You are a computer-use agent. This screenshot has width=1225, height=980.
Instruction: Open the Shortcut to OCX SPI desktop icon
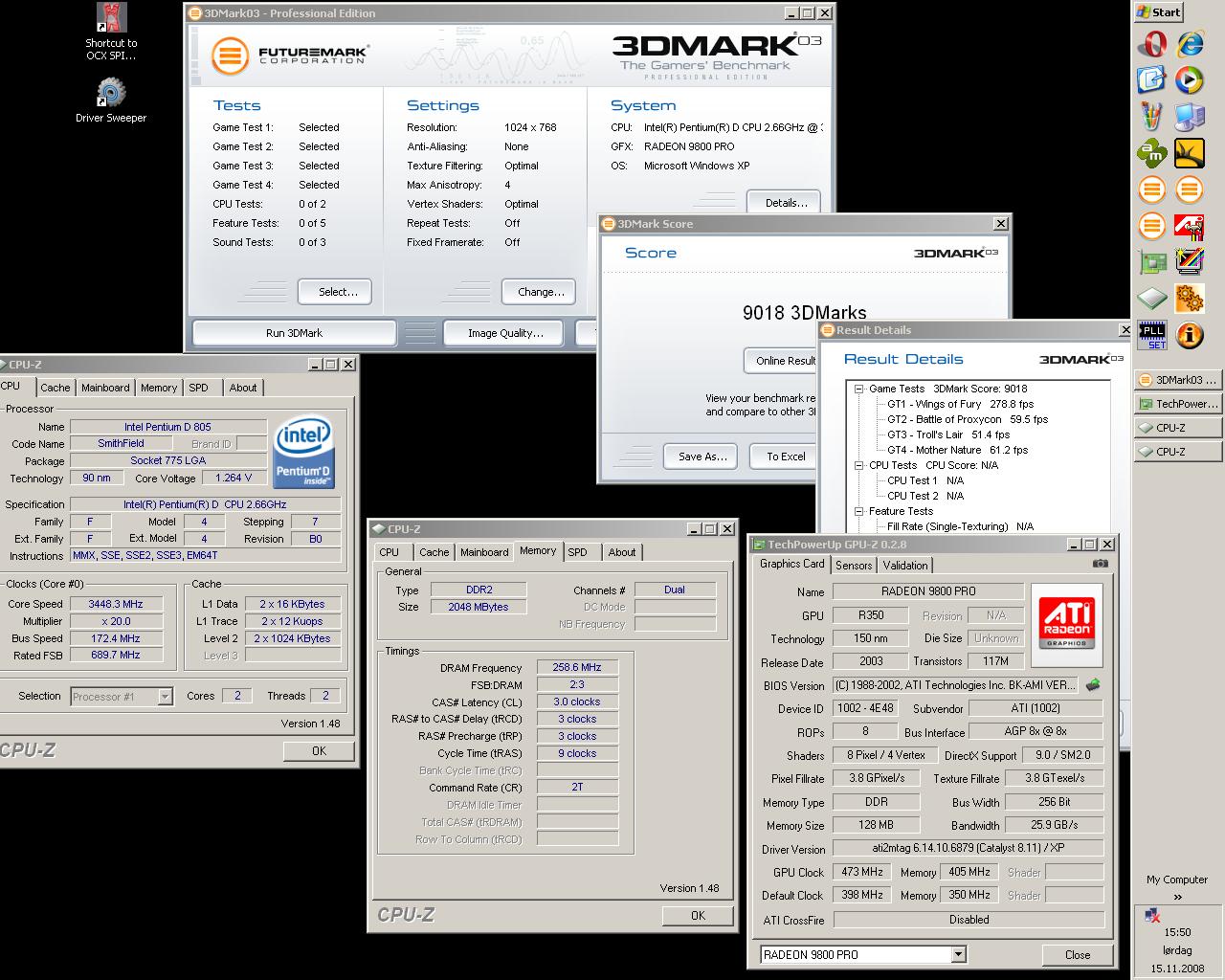coord(111,32)
